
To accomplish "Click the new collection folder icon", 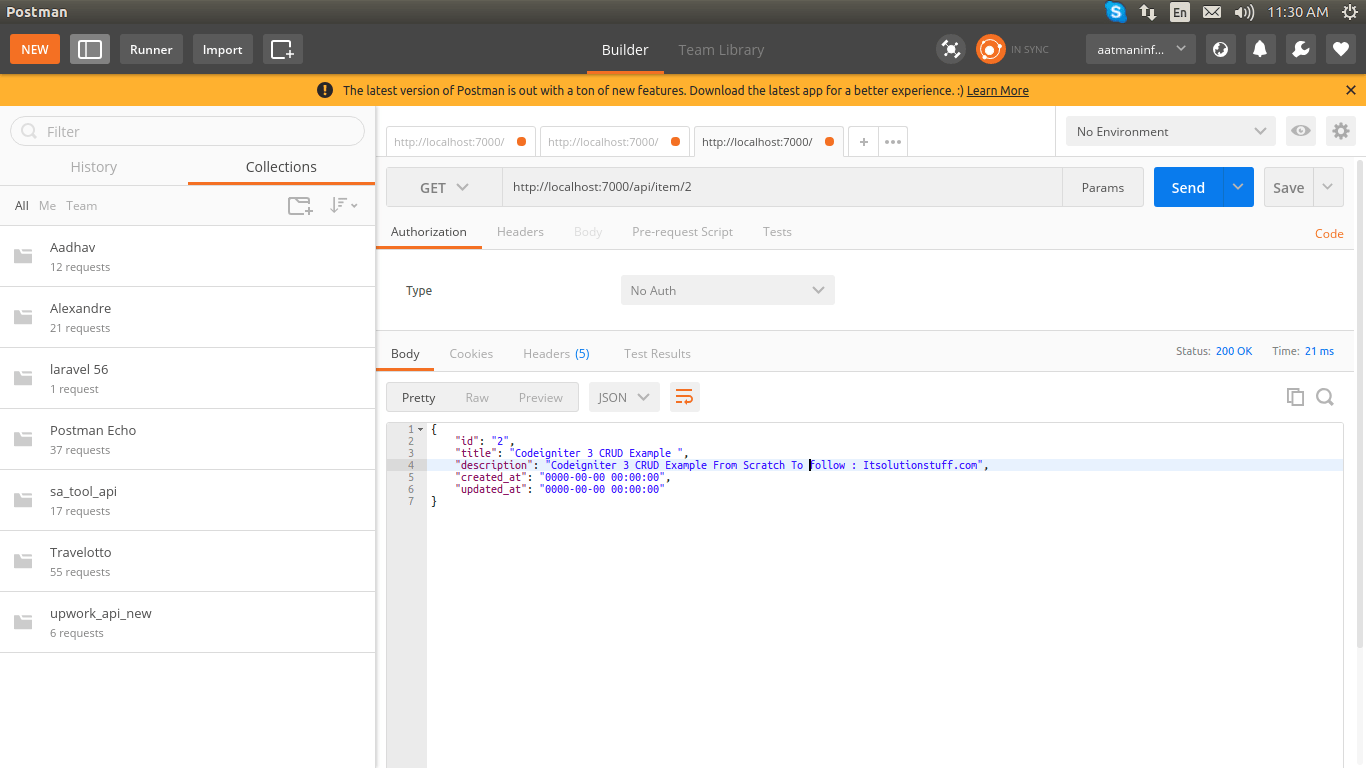I will tap(300, 206).
